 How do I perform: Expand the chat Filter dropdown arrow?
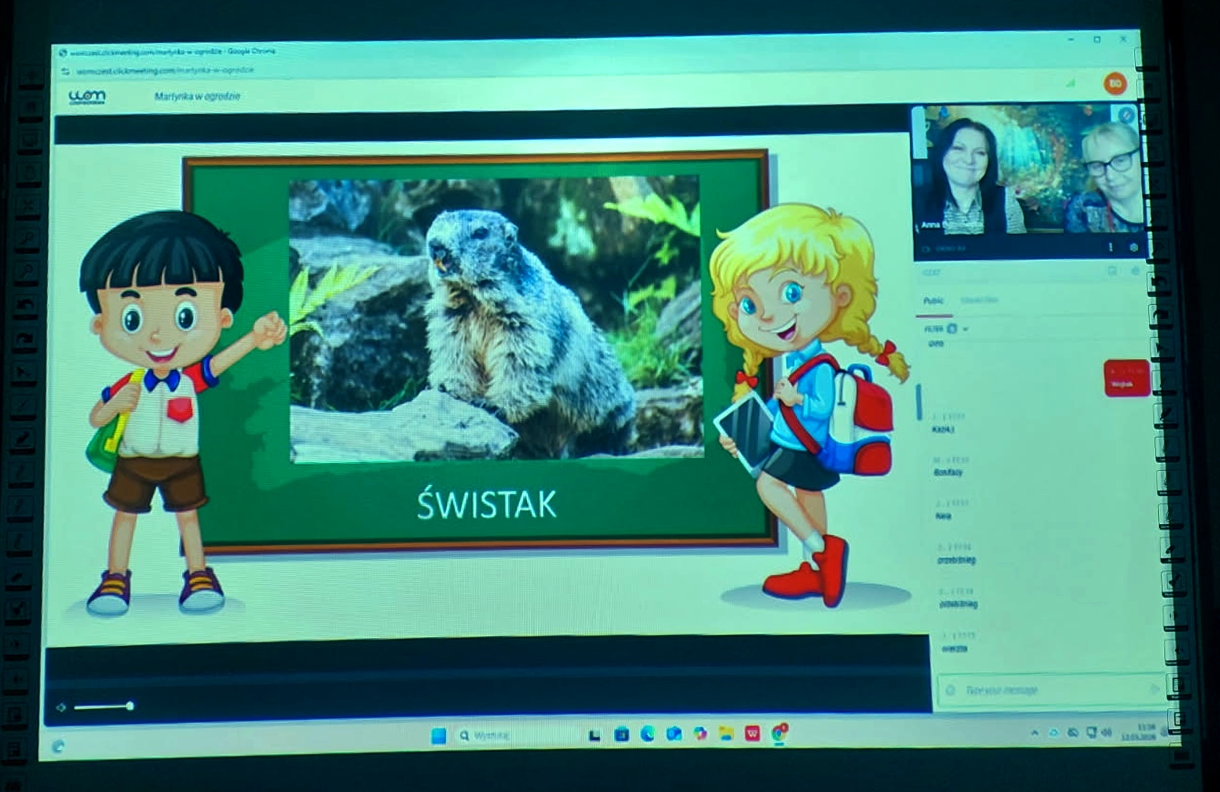[x=966, y=328]
